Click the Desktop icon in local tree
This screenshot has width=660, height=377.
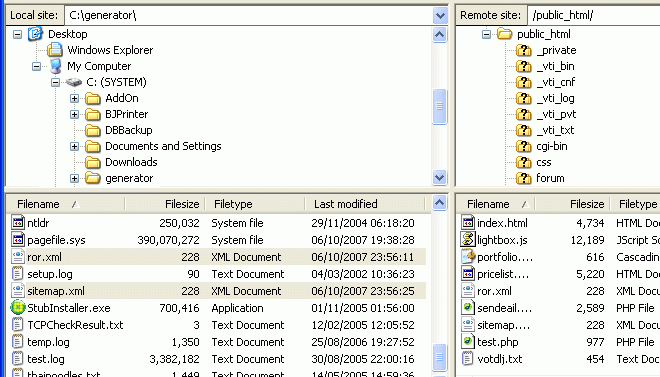tap(35, 34)
